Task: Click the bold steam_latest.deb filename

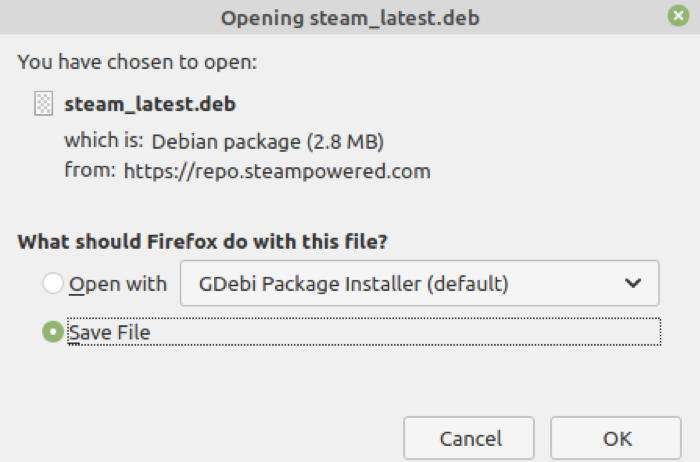Action: click(150, 103)
